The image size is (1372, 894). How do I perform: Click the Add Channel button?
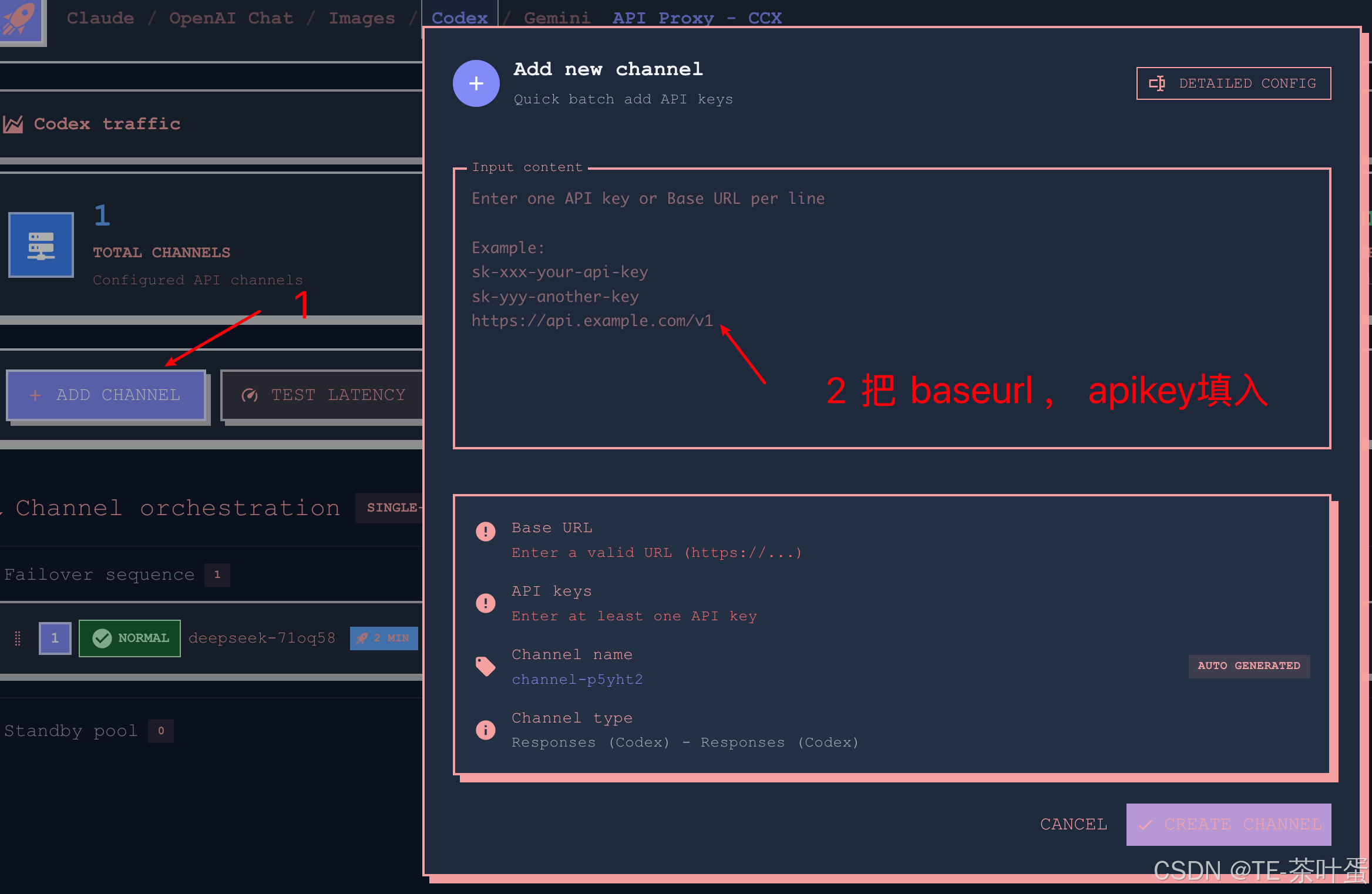(106, 395)
